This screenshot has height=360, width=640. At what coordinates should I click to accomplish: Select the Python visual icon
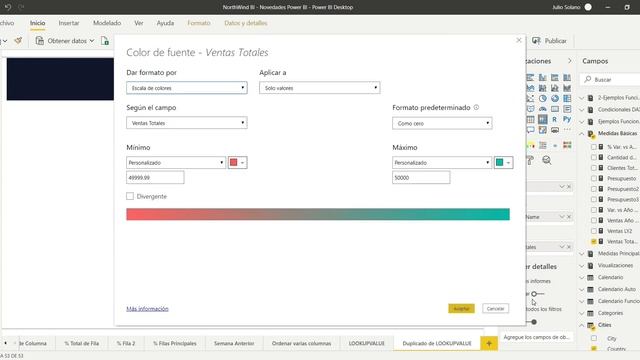567,119
